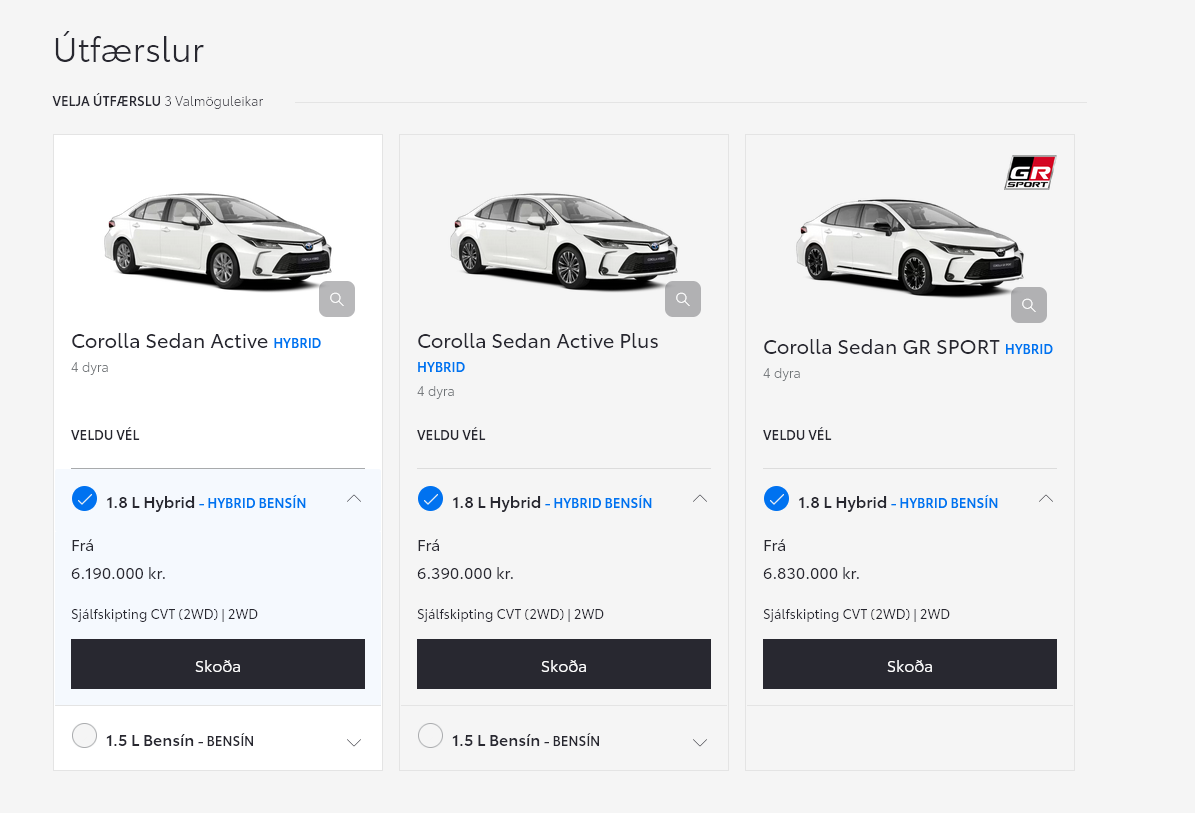Expand 1.5 L Bensín under Active Plus
This screenshot has width=1195, height=813.
[700, 742]
